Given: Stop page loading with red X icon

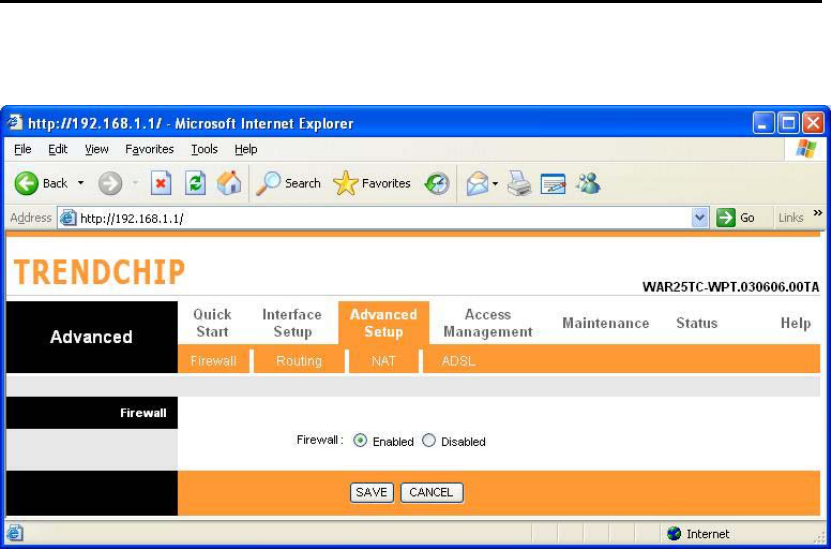Looking at the screenshot, I should click(161, 184).
